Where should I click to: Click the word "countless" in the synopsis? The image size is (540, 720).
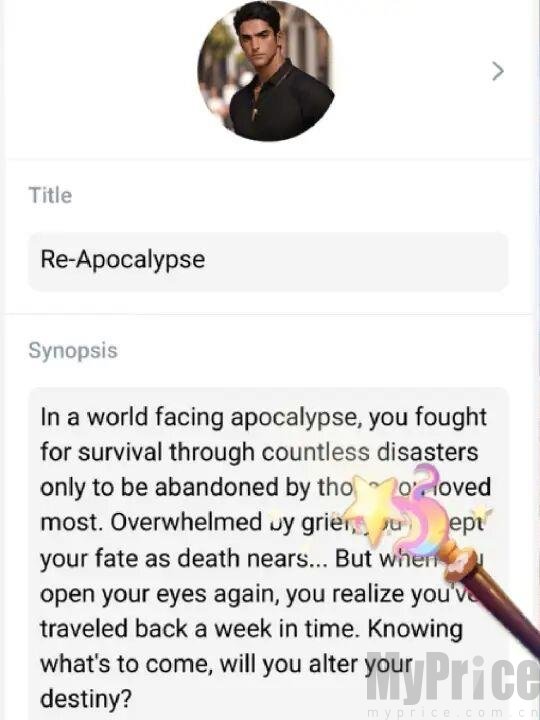pyautogui.click(x=315, y=452)
